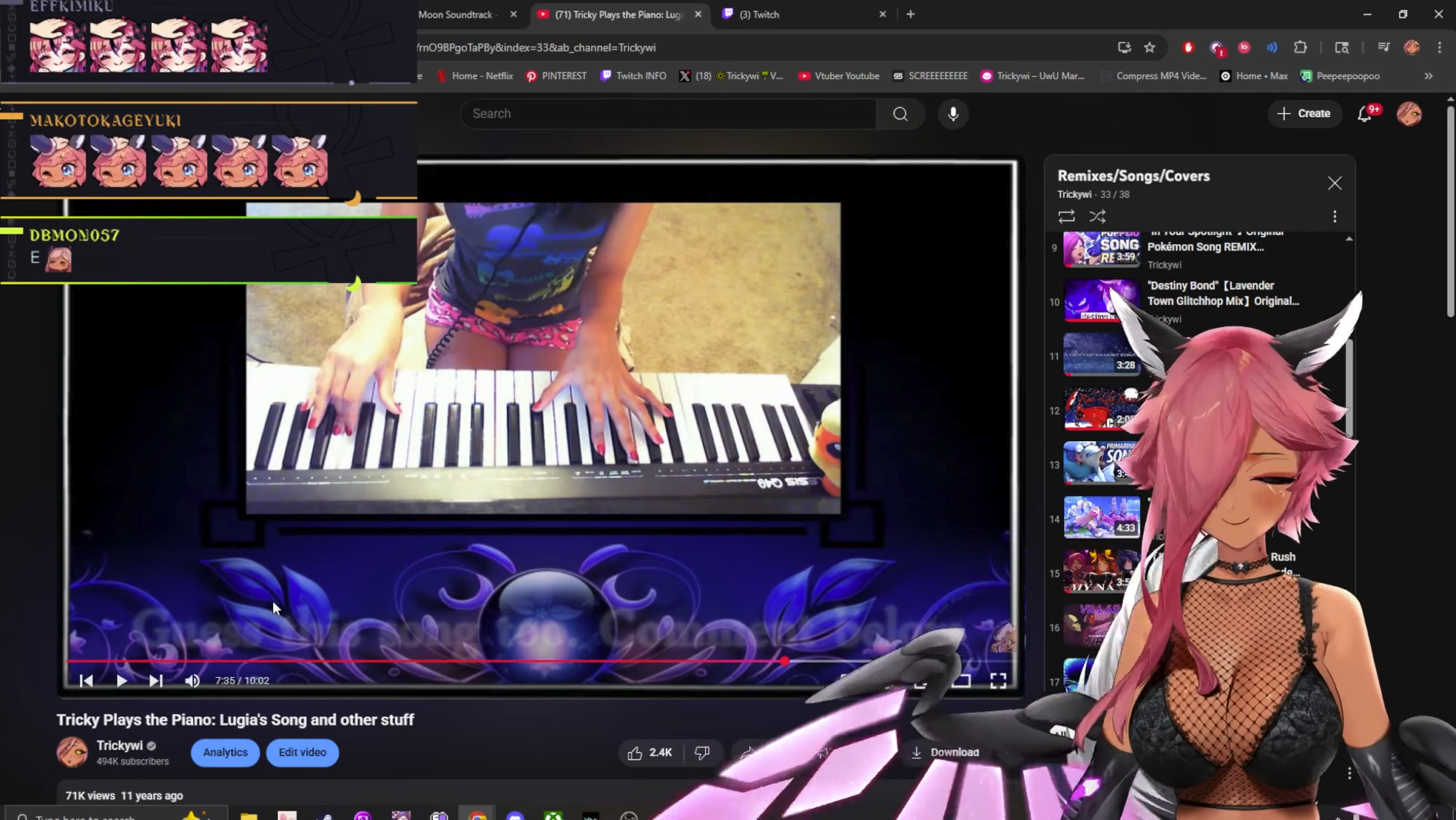This screenshot has width=1456, height=820.
Task: Open the Twitch INFO bookmark
Action: (x=633, y=76)
